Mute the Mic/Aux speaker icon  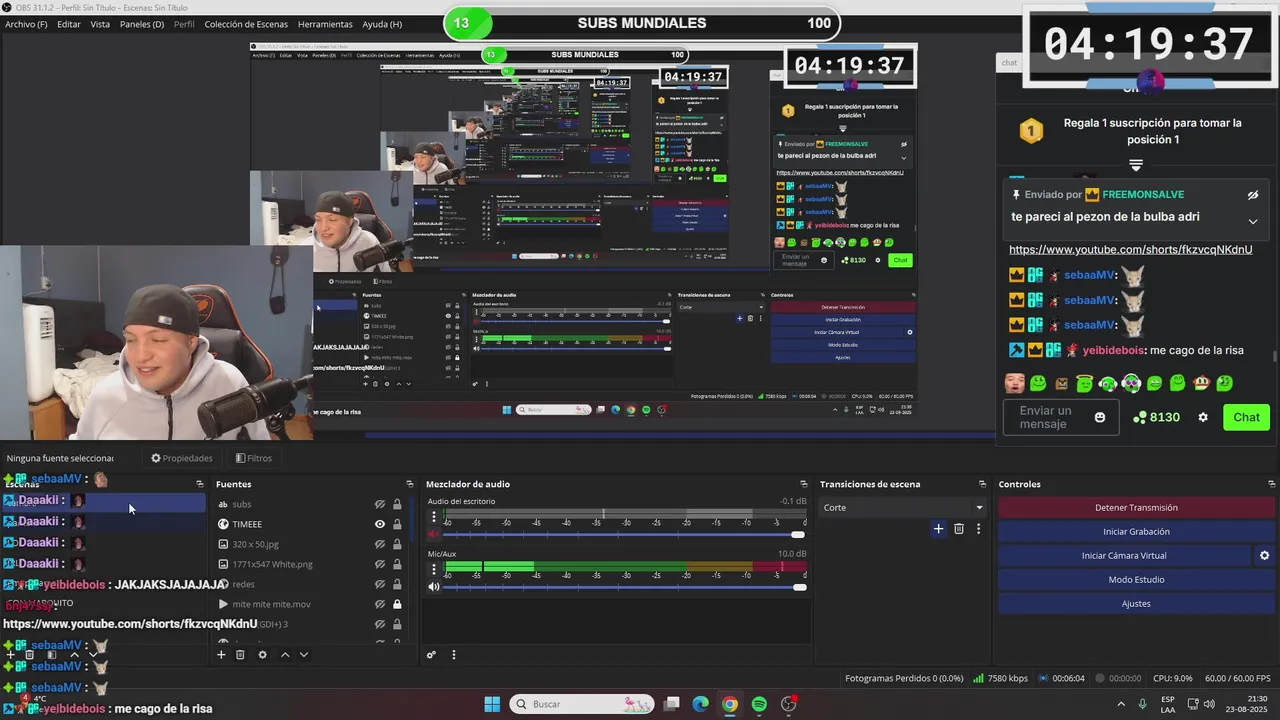434,587
